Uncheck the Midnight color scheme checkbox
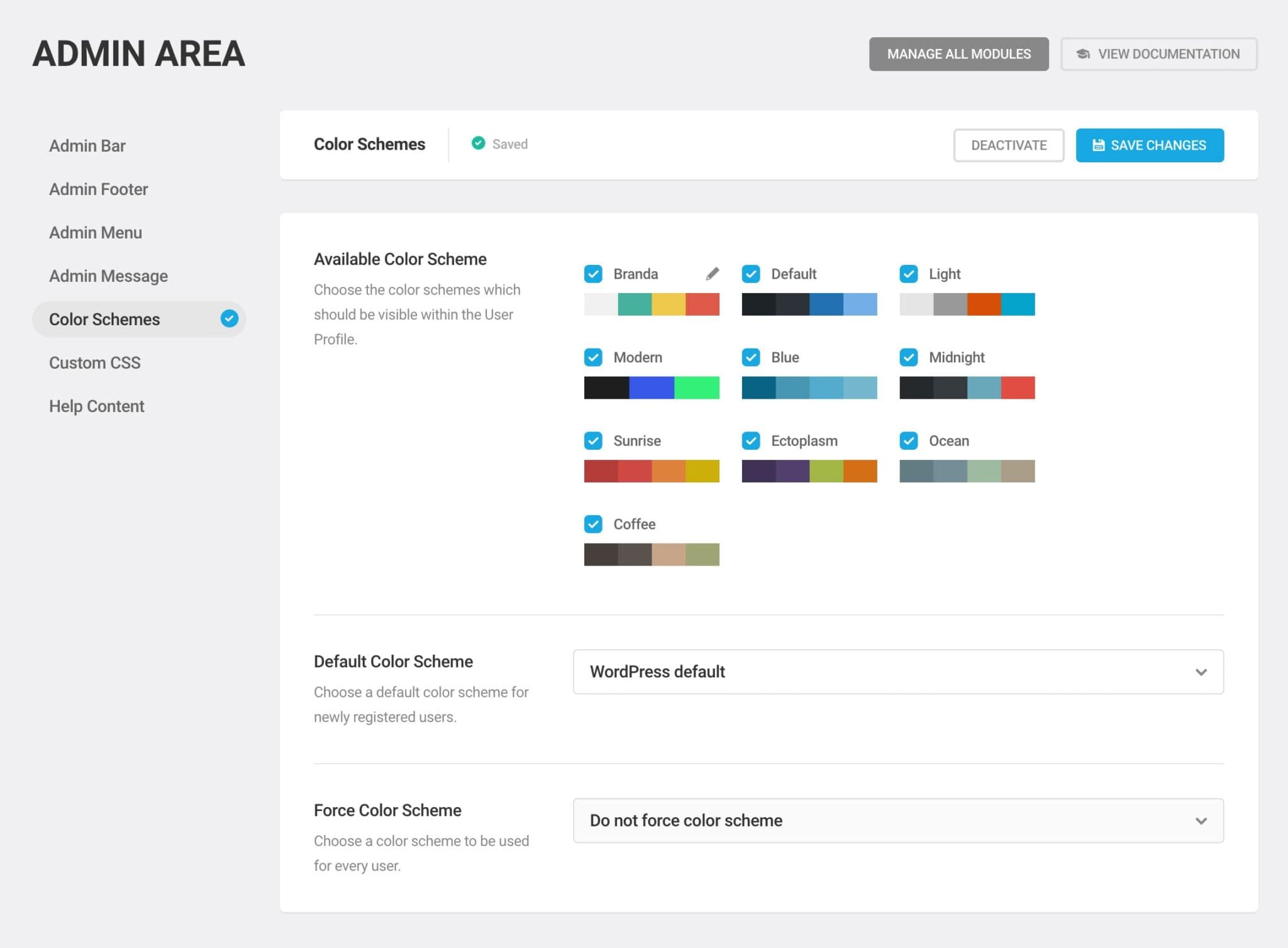 [x=908, y=357]
